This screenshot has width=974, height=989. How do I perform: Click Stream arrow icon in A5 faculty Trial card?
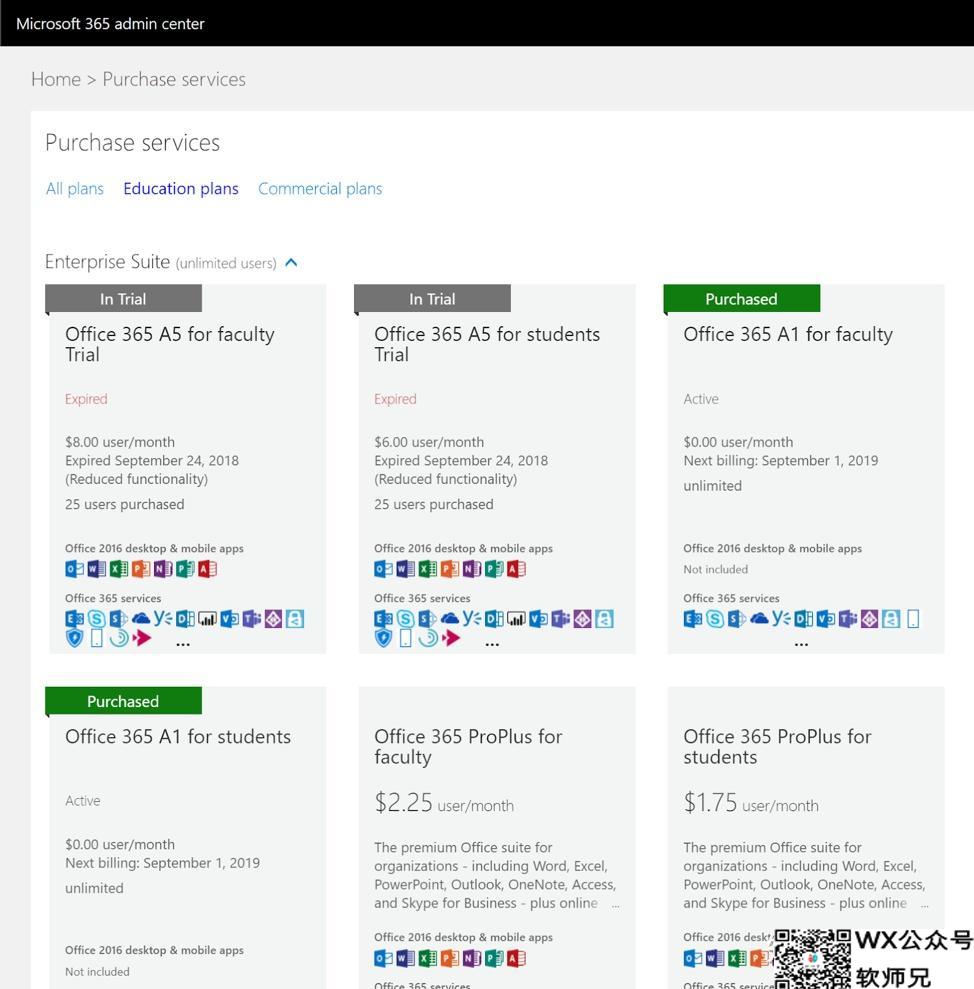tap(141, 638)
